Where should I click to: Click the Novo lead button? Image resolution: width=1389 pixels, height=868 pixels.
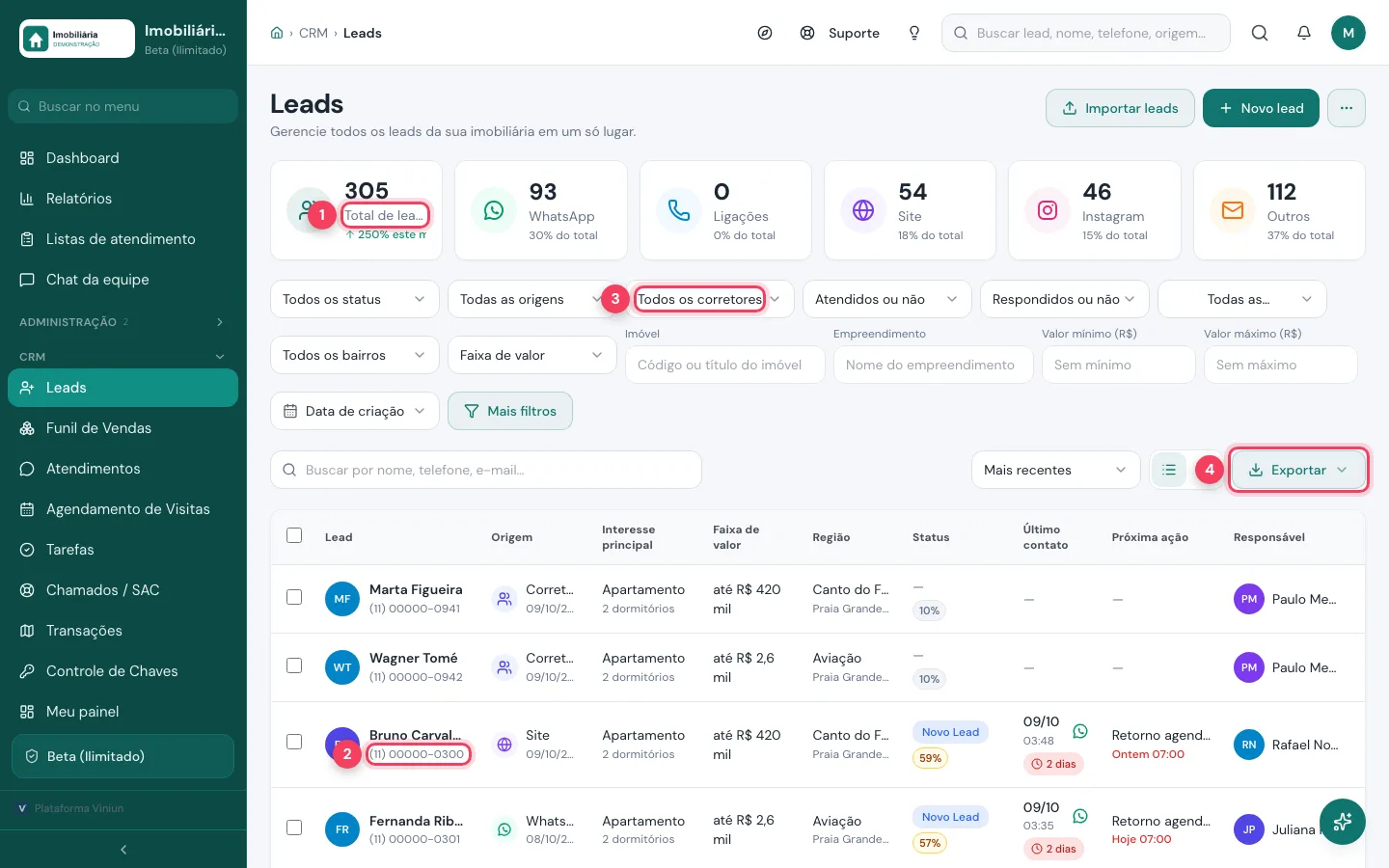1261,108
